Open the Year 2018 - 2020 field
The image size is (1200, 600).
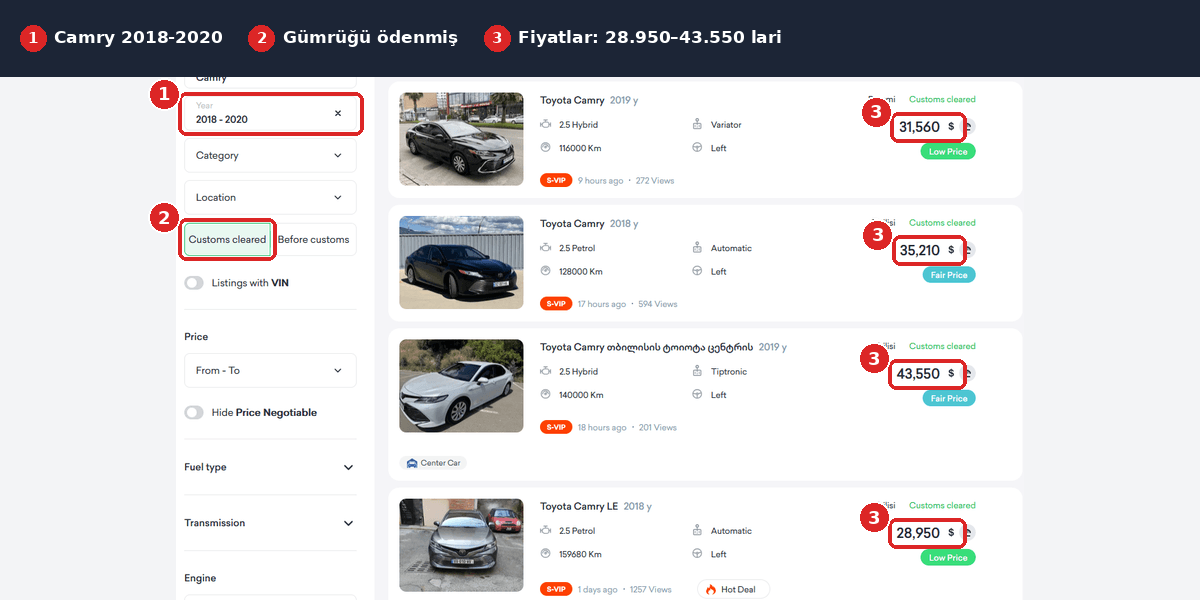tap(270, 113)
